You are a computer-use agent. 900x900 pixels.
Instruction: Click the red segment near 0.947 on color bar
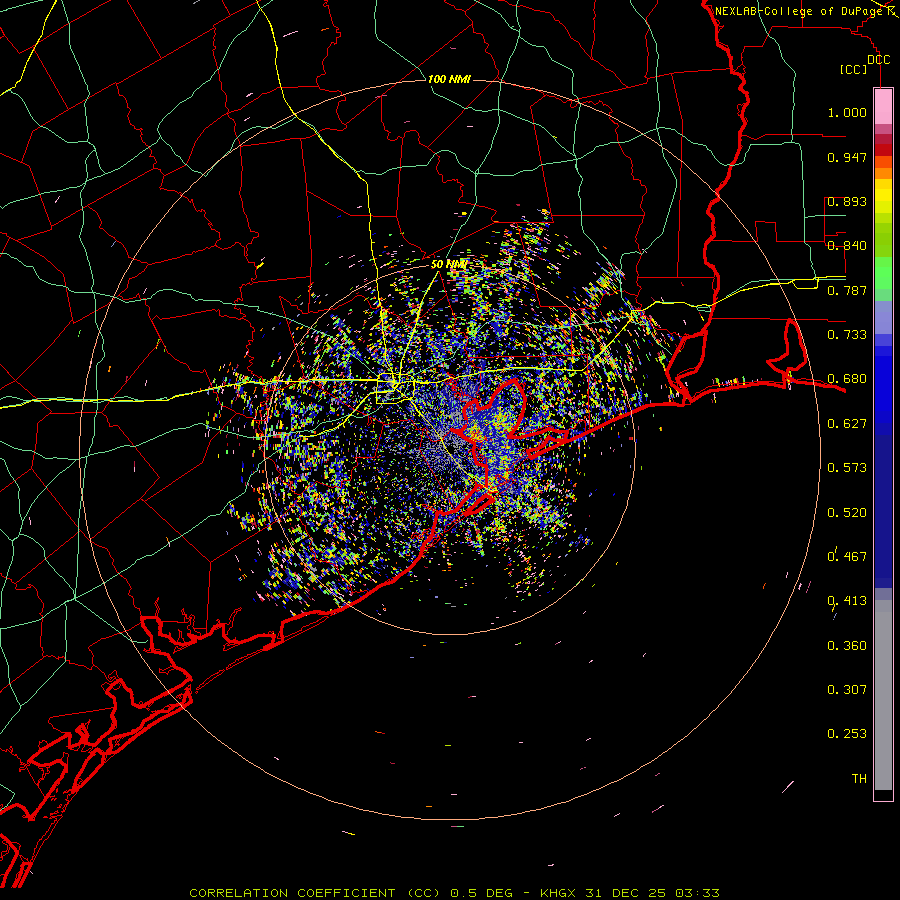click(883, 150)
